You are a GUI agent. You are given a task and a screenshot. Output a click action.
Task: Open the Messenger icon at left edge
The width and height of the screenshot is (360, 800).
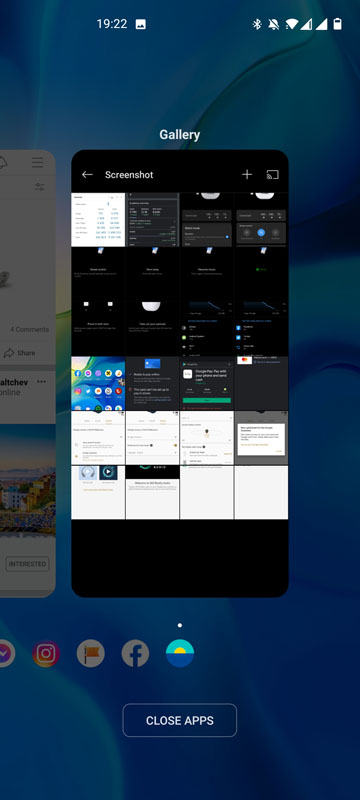tap(6, 654)
